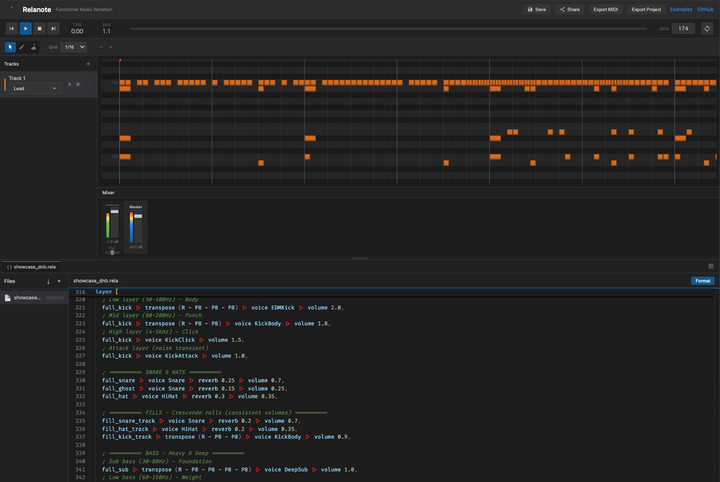Open the Examples link
Viewport: 720px width, 482px height.
point(680,9)
